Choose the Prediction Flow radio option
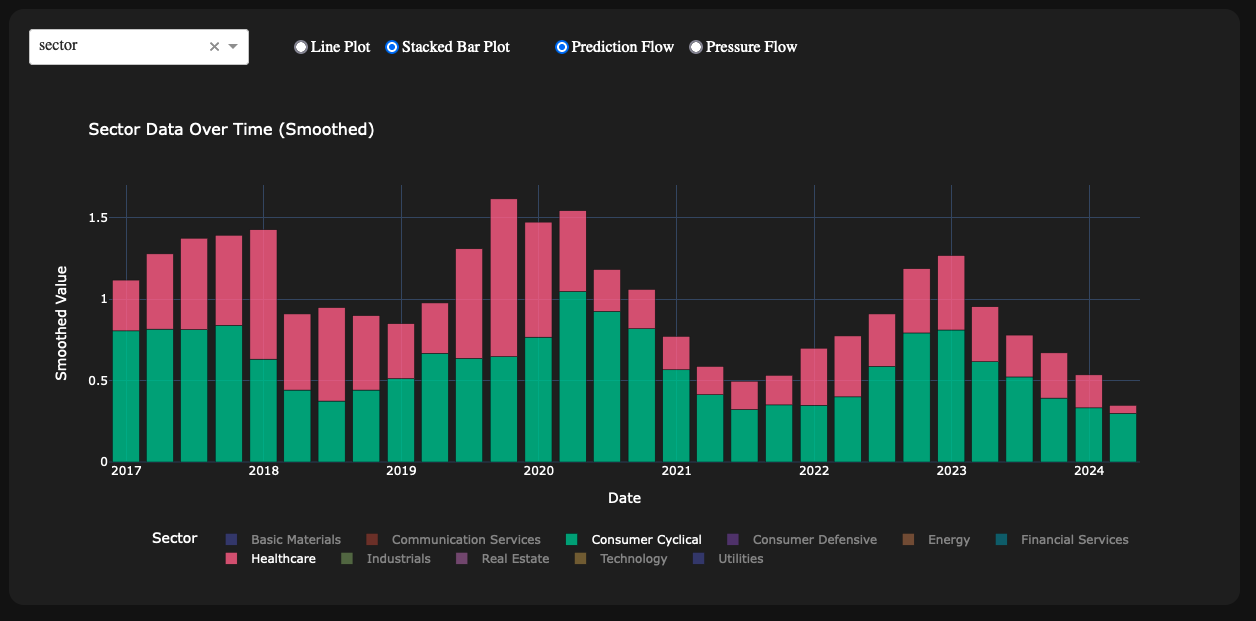 tap(562, 47)
